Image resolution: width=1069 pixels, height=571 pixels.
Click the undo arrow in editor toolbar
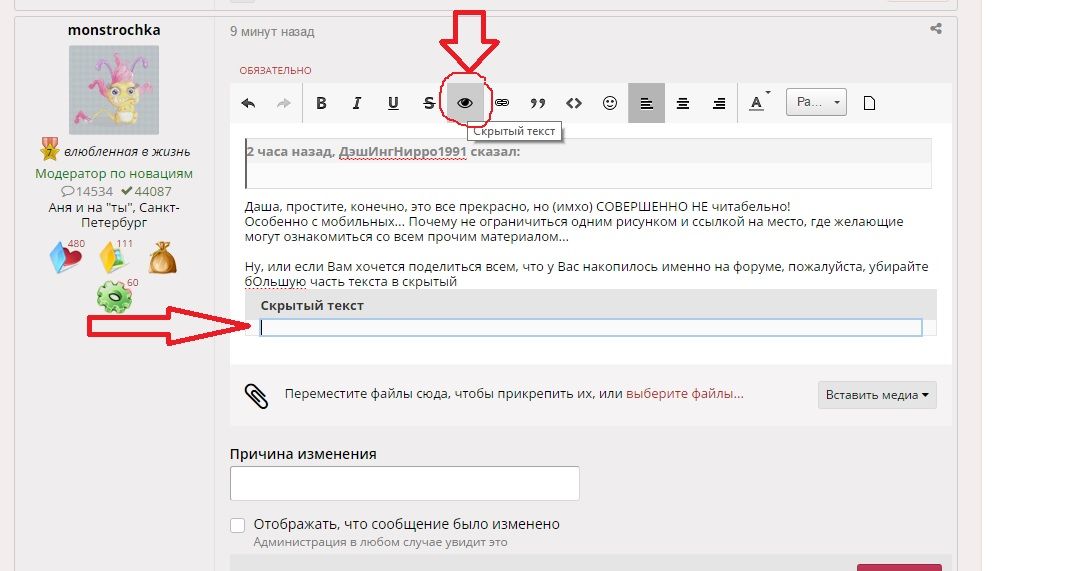pos(249,103)
